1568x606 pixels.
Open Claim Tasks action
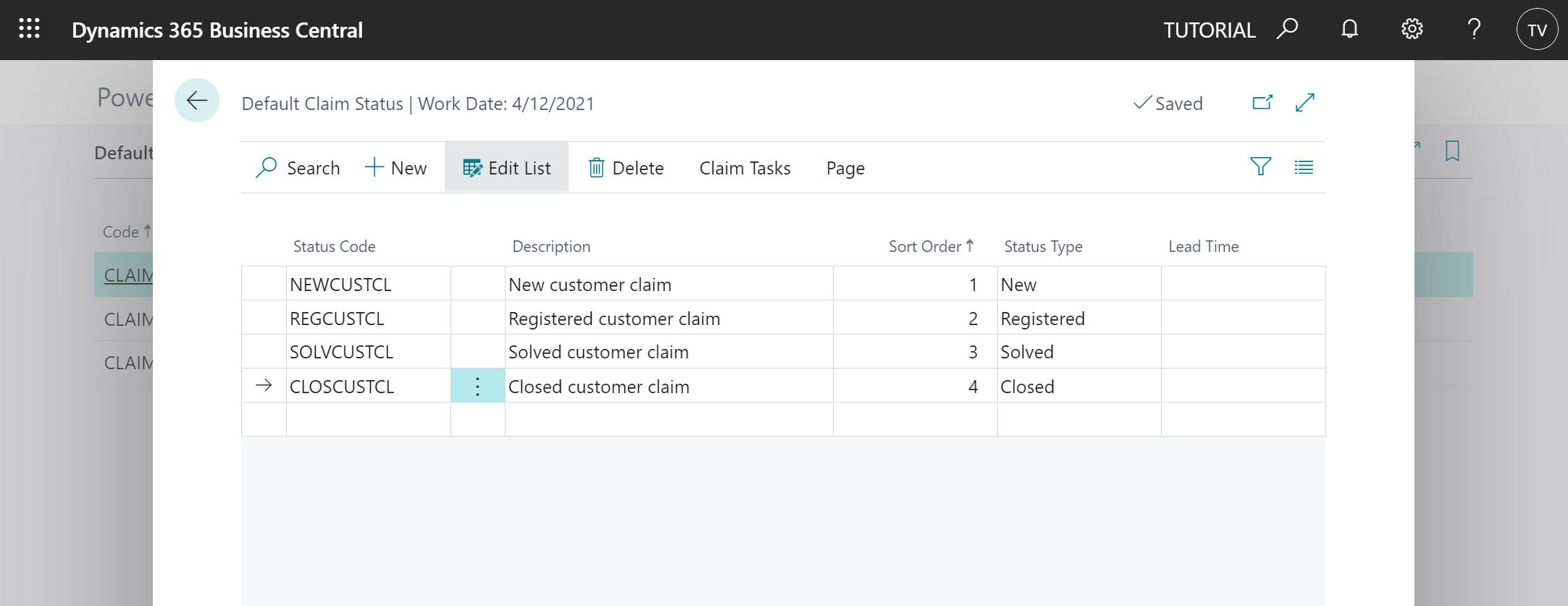pos(745,168)
